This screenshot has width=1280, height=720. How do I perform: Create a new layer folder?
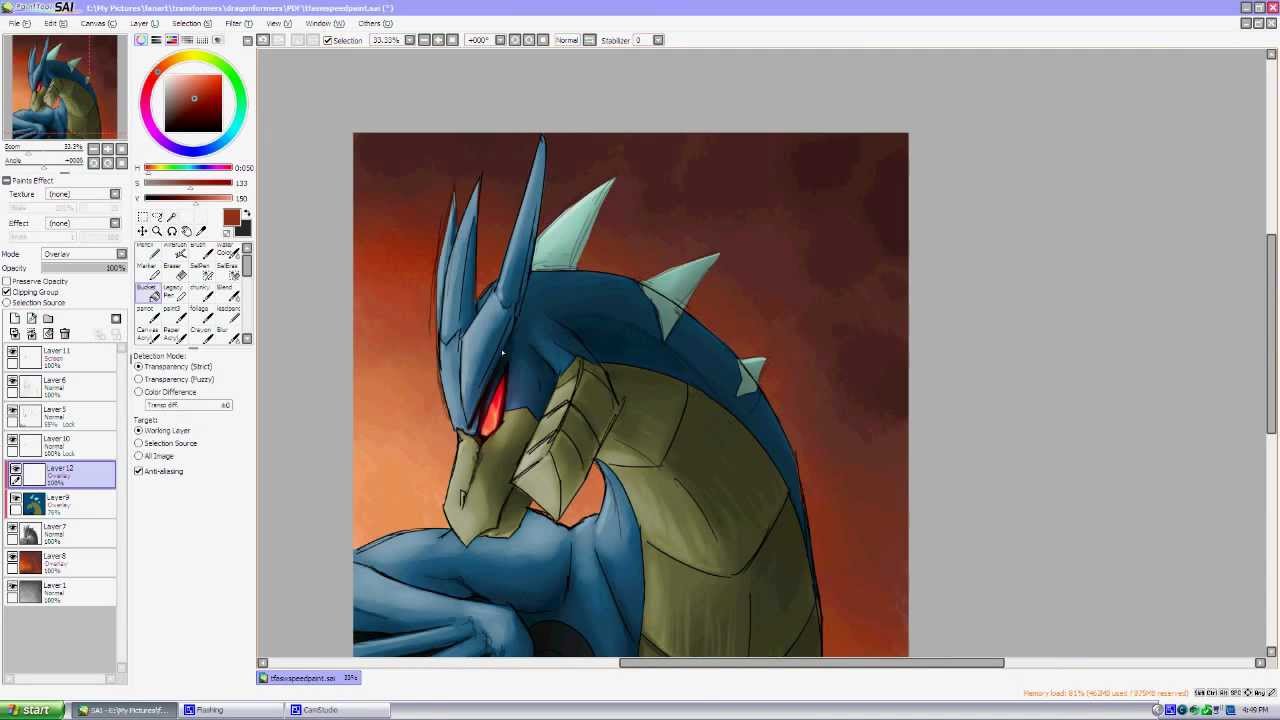(48, 319)
